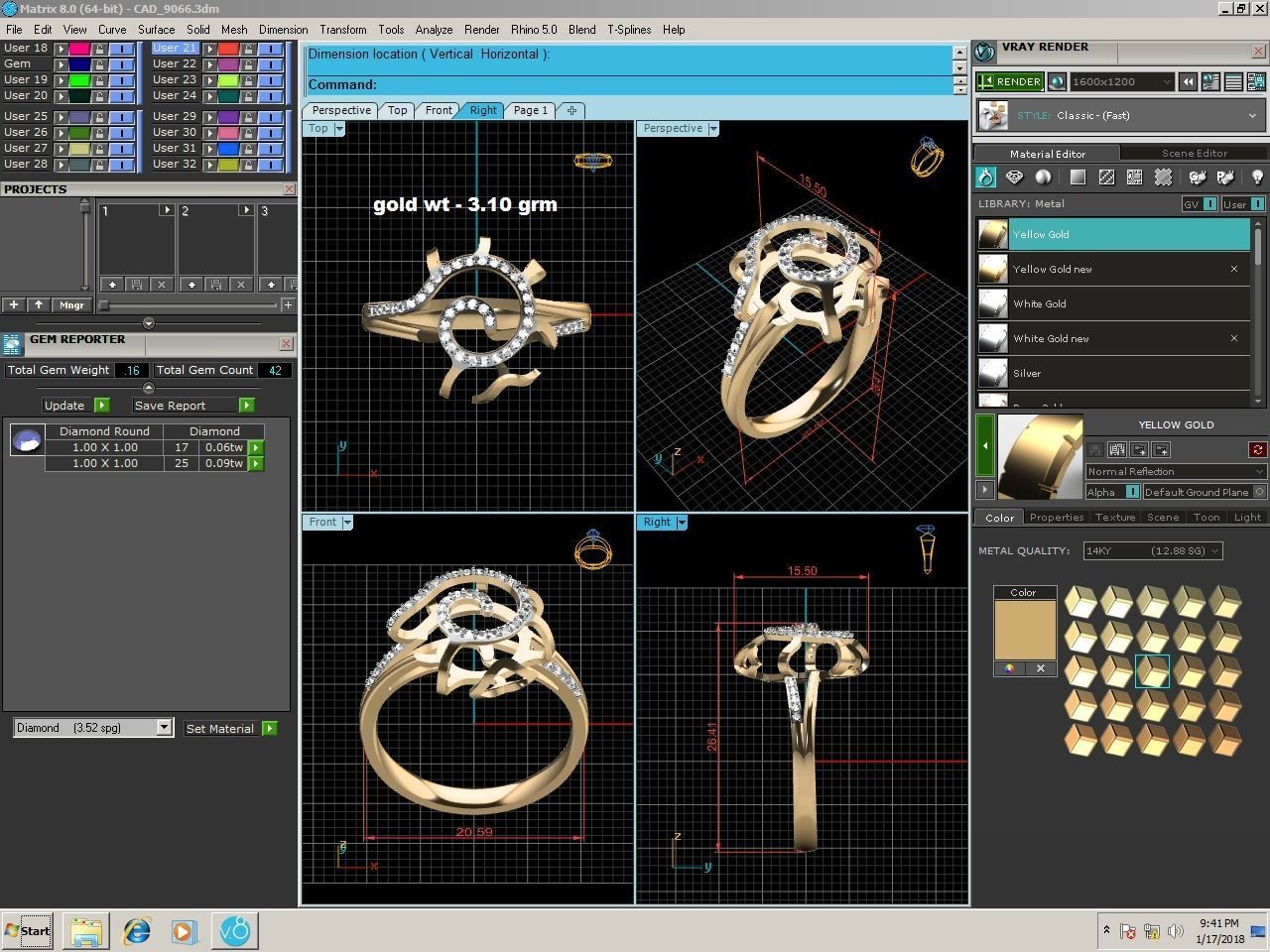Open the Analyze menu
This screenshot has height=952, width=1270.
(434, 30)
